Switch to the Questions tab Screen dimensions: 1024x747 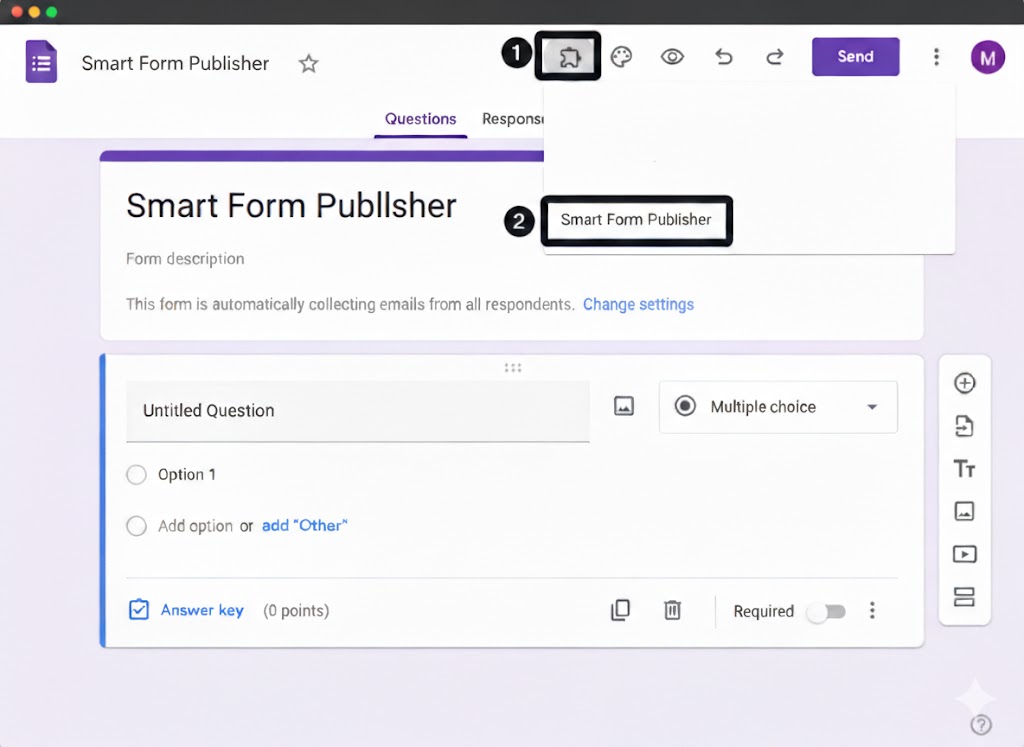click(x=420, y=118)
